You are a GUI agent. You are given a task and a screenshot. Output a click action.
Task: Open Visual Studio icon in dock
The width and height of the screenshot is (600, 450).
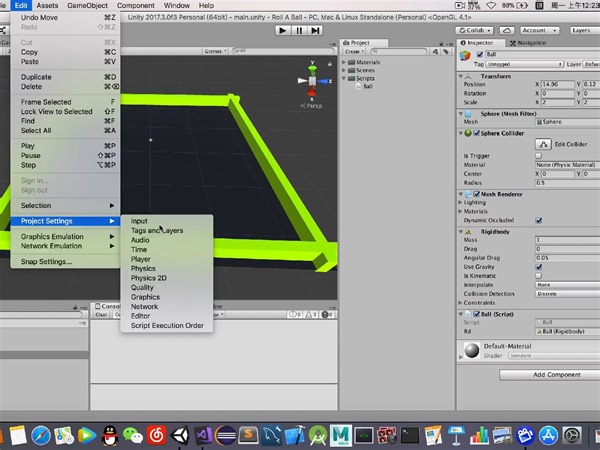[x=203, y=435]
